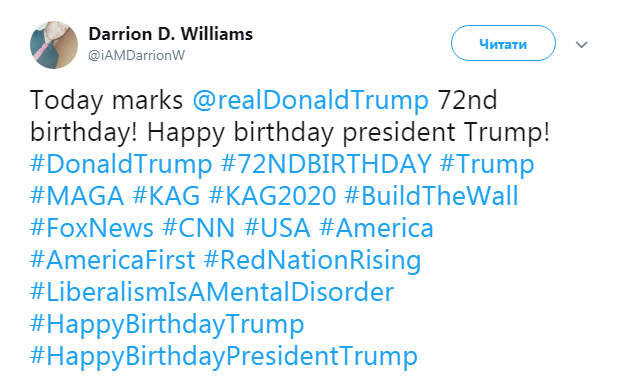This screenshot has height=381, width=618.
Task: Open the #USA hashtag
Action: pos(277,228)
